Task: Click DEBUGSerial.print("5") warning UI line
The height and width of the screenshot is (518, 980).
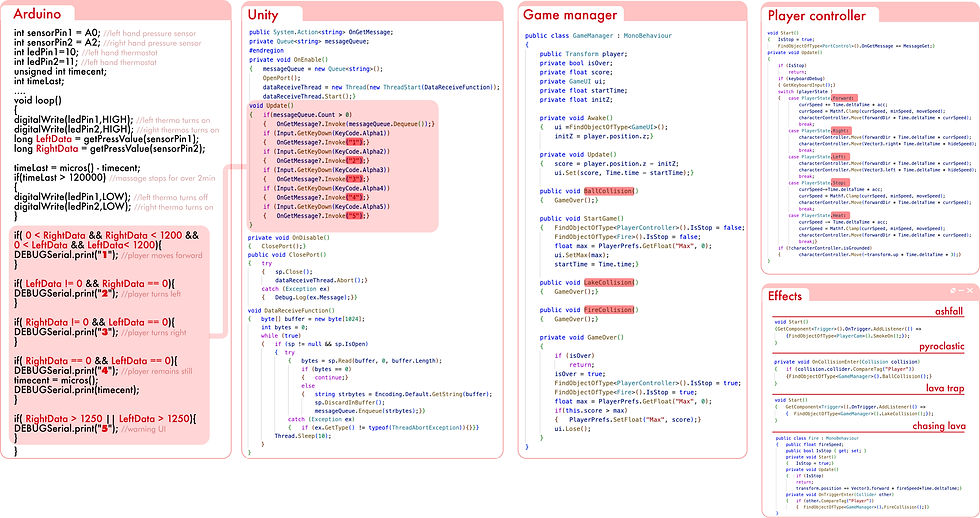Action: [x=90, y=429]
